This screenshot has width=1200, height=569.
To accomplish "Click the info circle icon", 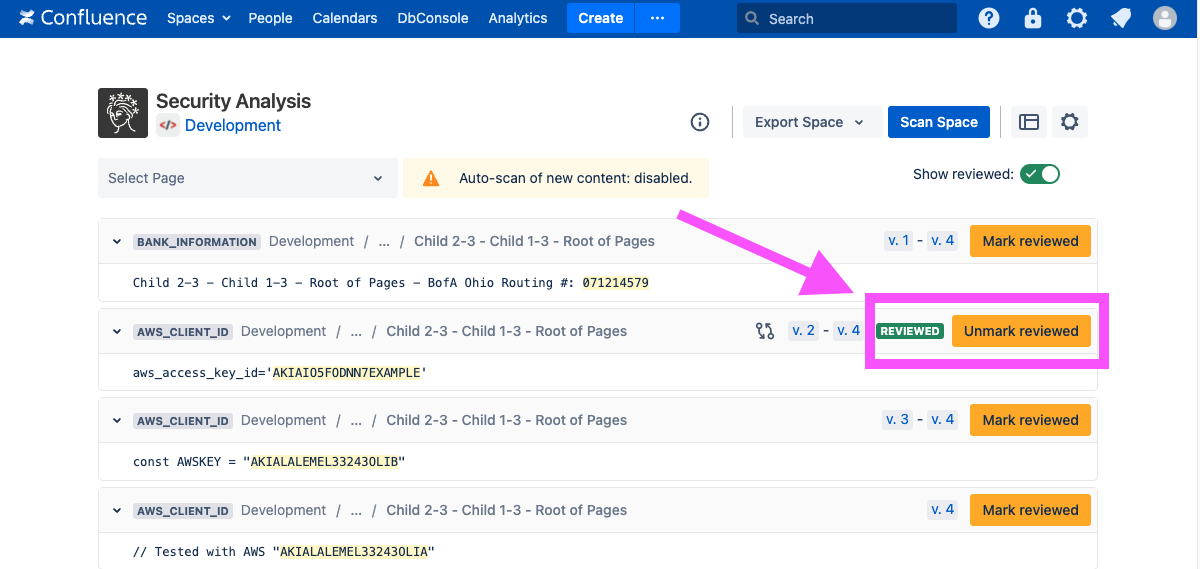I will click(x=700, y=122).
